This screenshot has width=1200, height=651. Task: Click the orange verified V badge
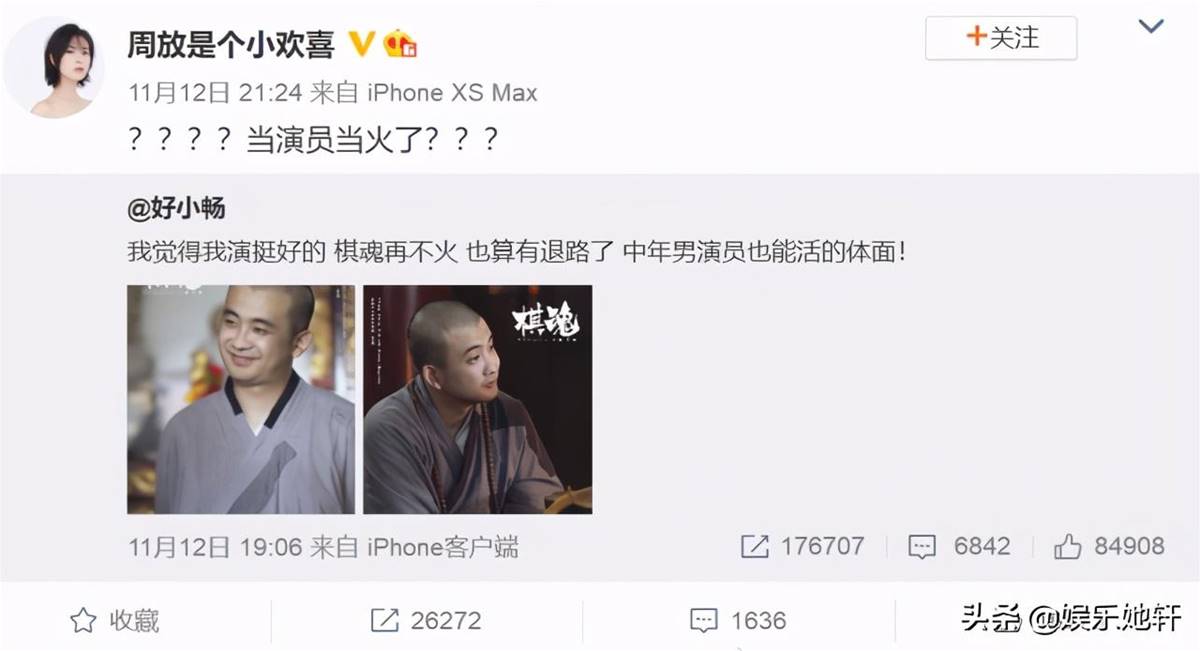coord(361,44)
